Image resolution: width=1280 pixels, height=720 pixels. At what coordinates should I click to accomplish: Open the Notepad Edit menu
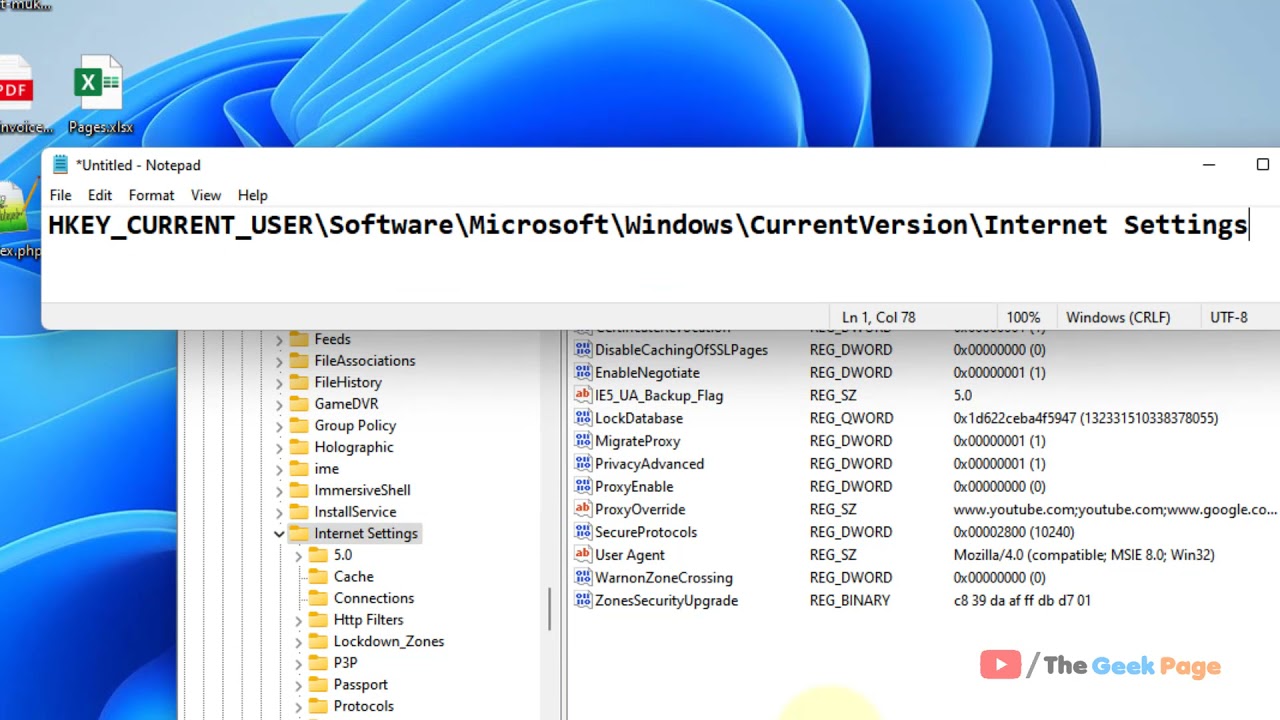click(99, 195)
